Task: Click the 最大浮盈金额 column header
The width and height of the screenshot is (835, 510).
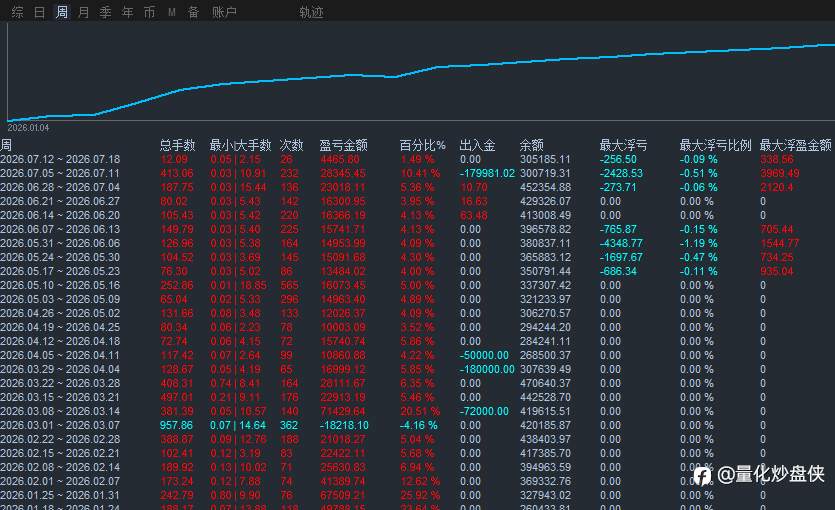Action: [795, 145]
